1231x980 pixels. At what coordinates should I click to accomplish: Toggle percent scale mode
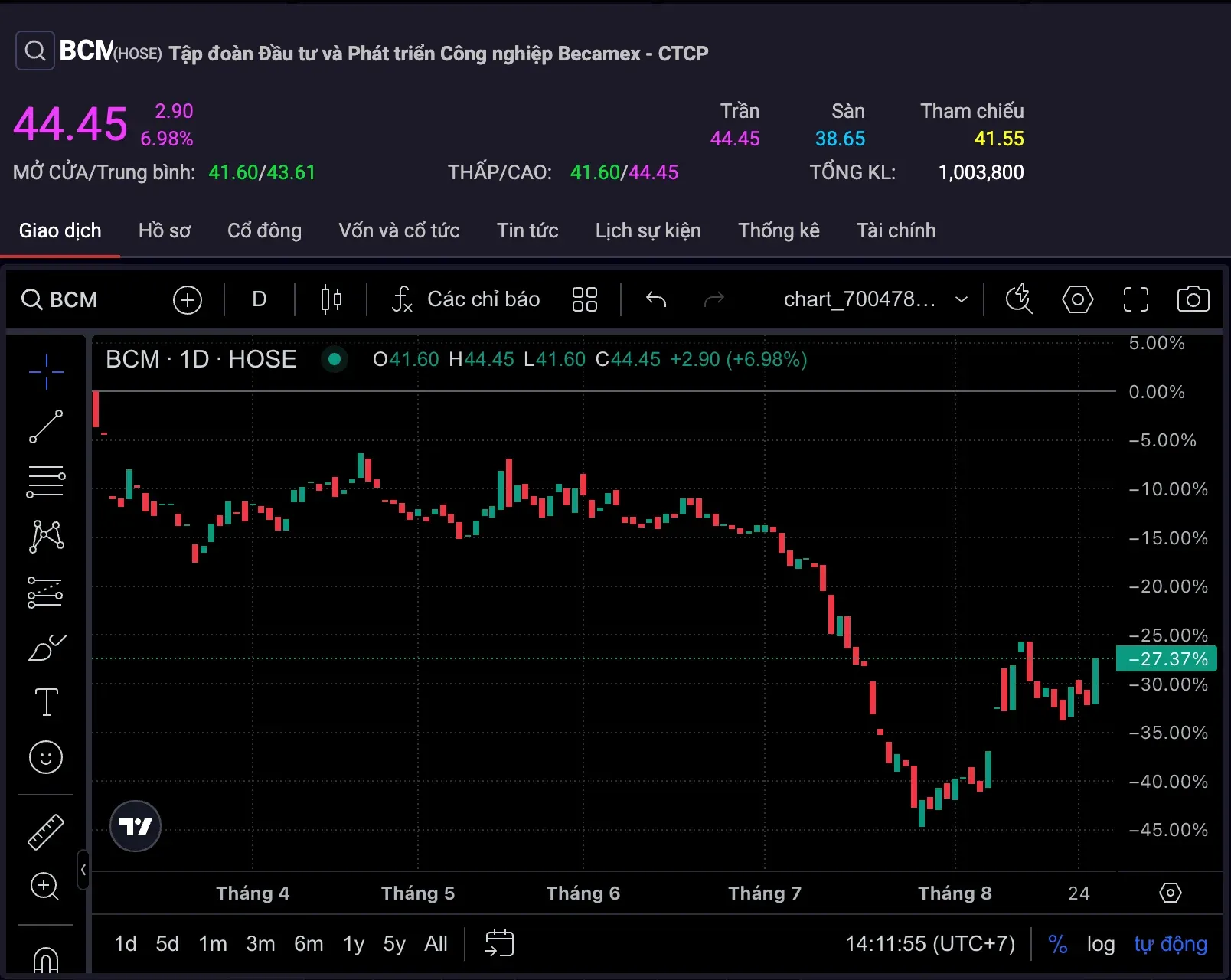coord(1058,944)
